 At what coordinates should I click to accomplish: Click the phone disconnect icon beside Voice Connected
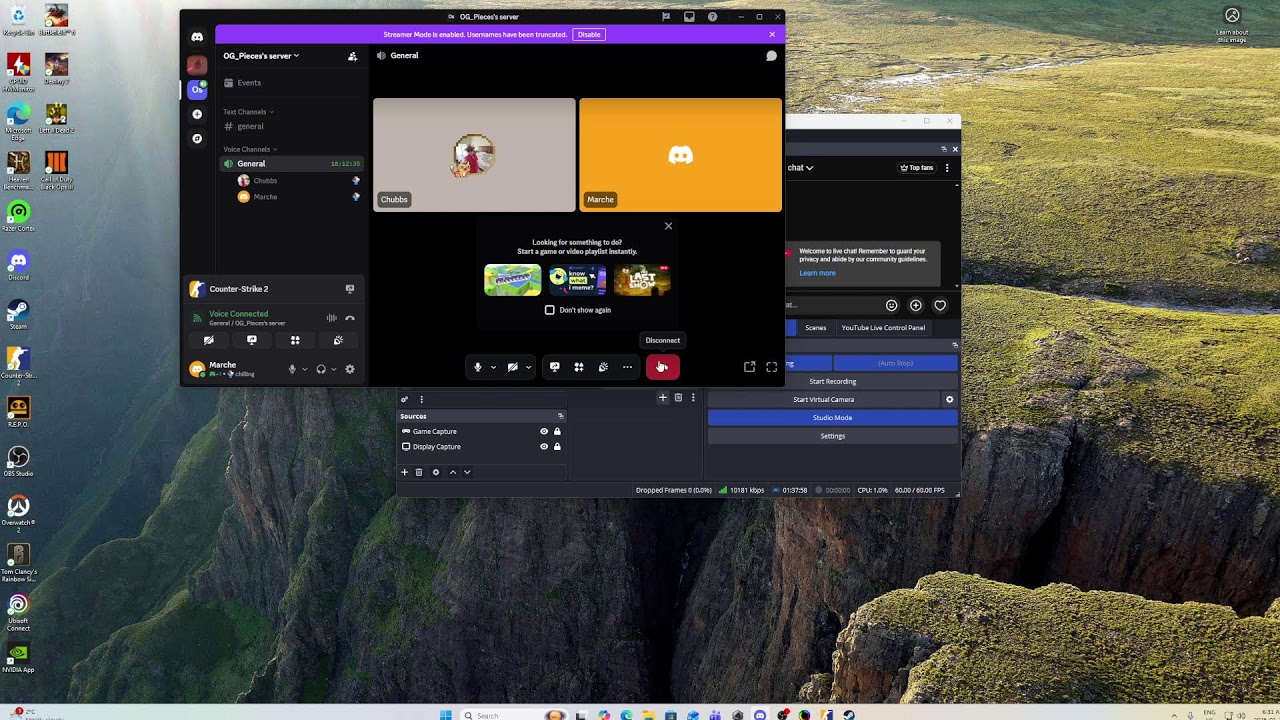point(350,318)
